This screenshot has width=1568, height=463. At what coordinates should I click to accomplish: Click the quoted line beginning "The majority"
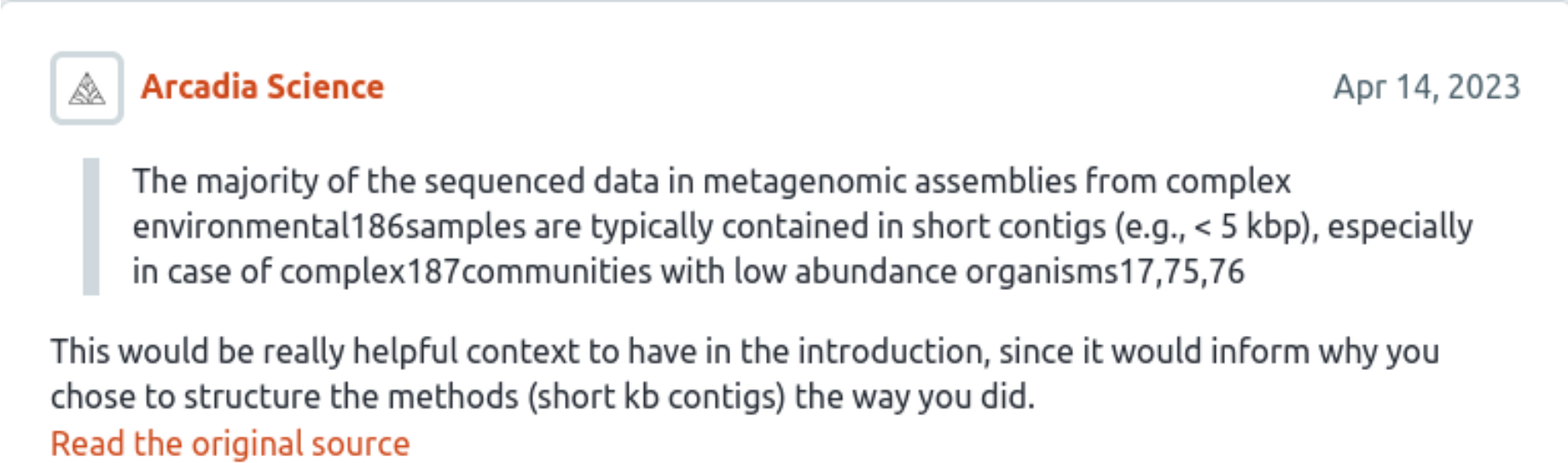(711, 182)
